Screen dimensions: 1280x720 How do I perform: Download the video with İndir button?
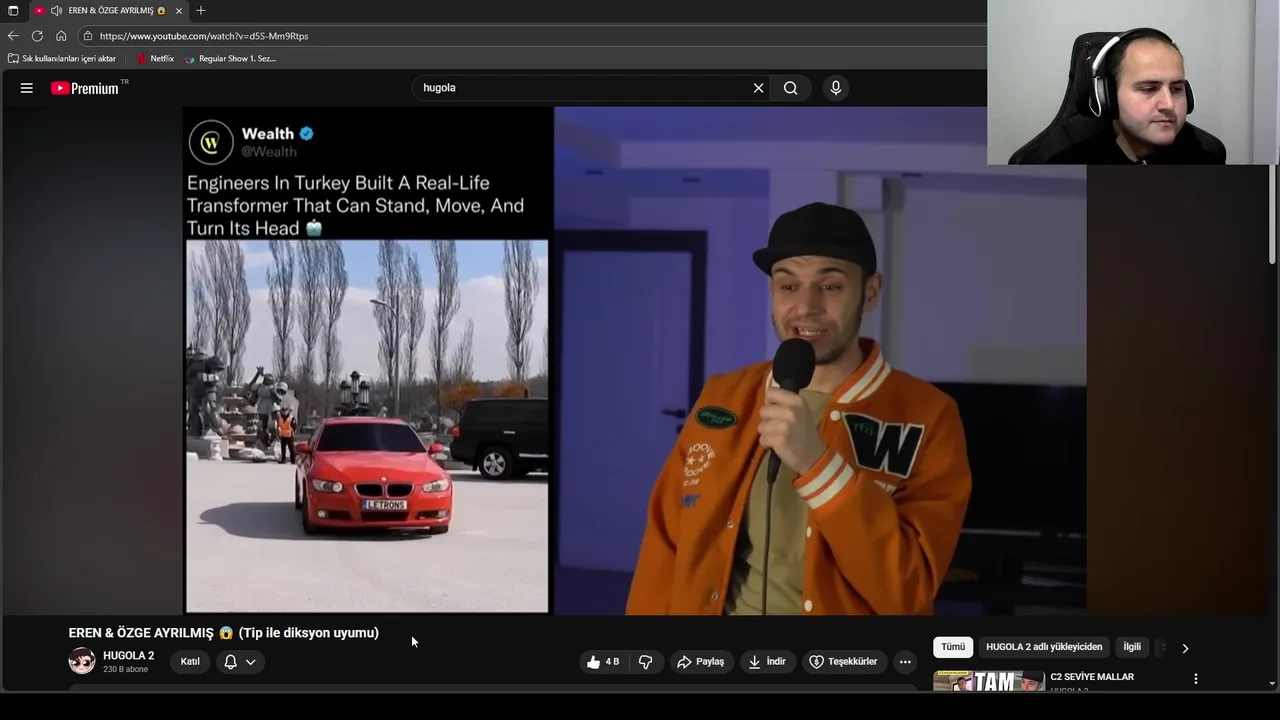(x=767, y=662)
